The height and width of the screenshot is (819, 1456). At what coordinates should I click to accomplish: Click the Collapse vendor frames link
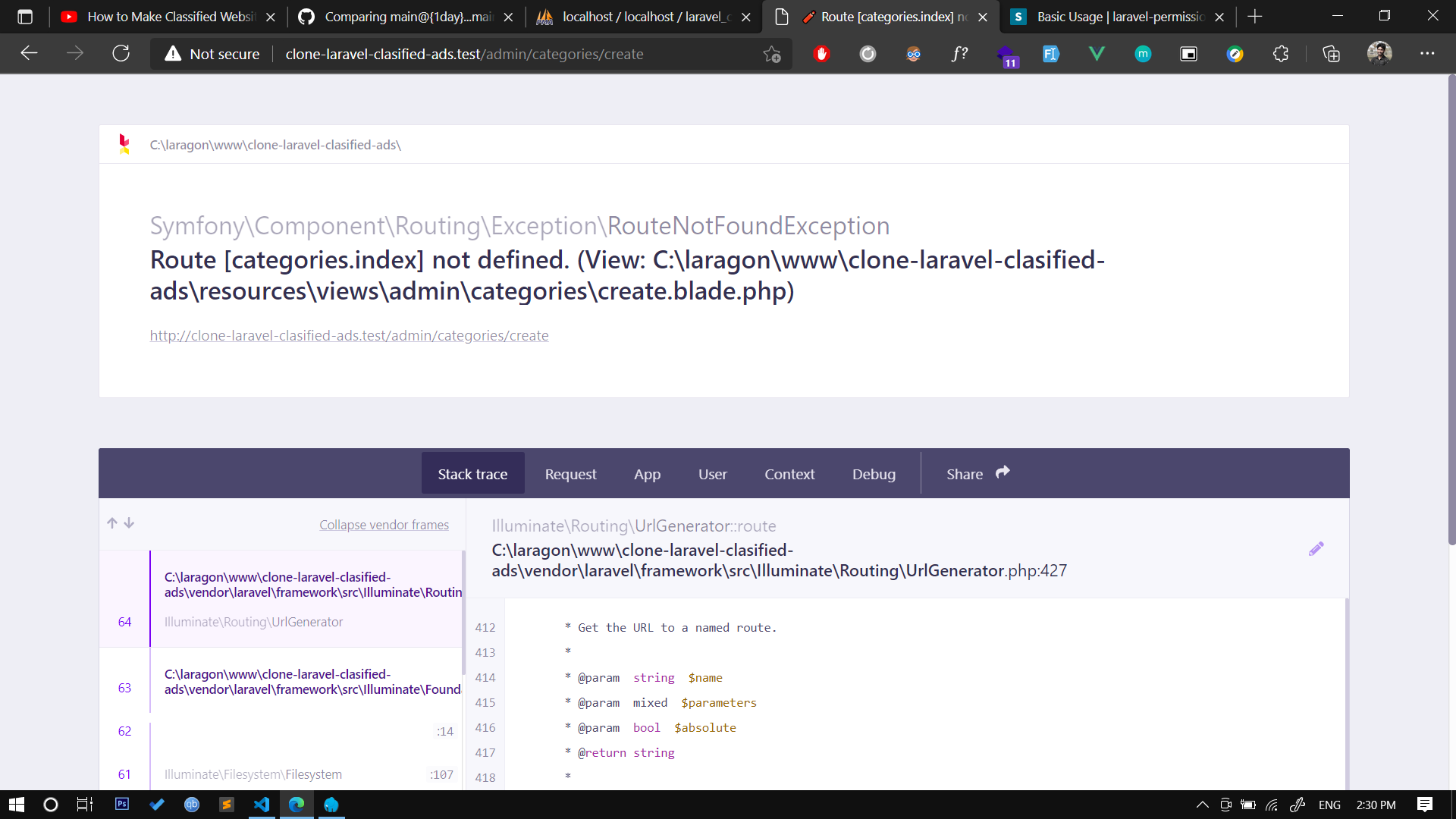[384, 524]
